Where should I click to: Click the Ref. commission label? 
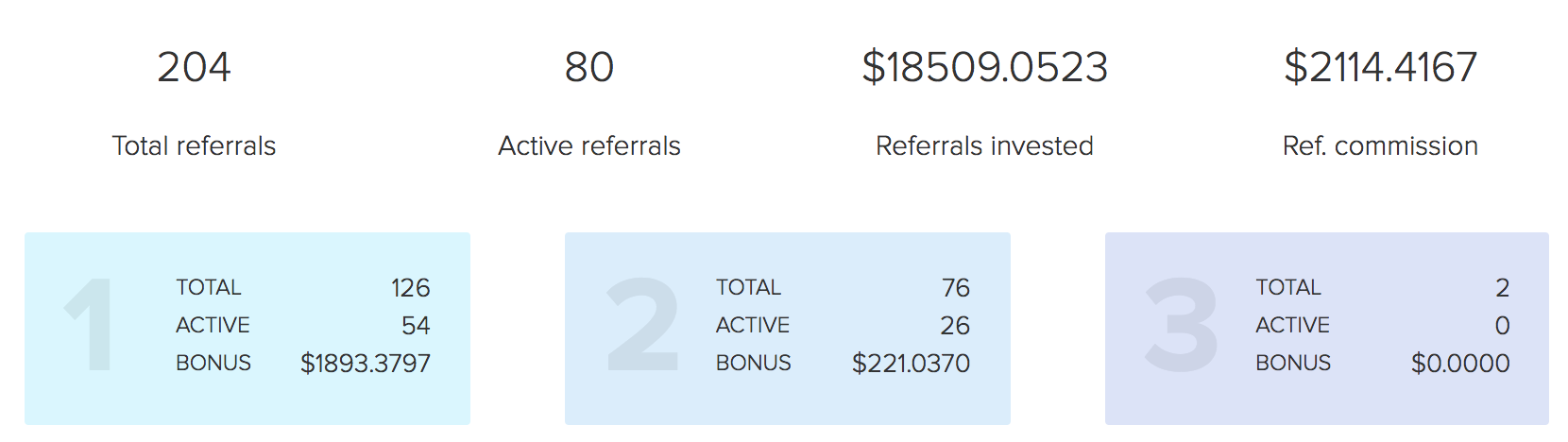[1380, 145]
